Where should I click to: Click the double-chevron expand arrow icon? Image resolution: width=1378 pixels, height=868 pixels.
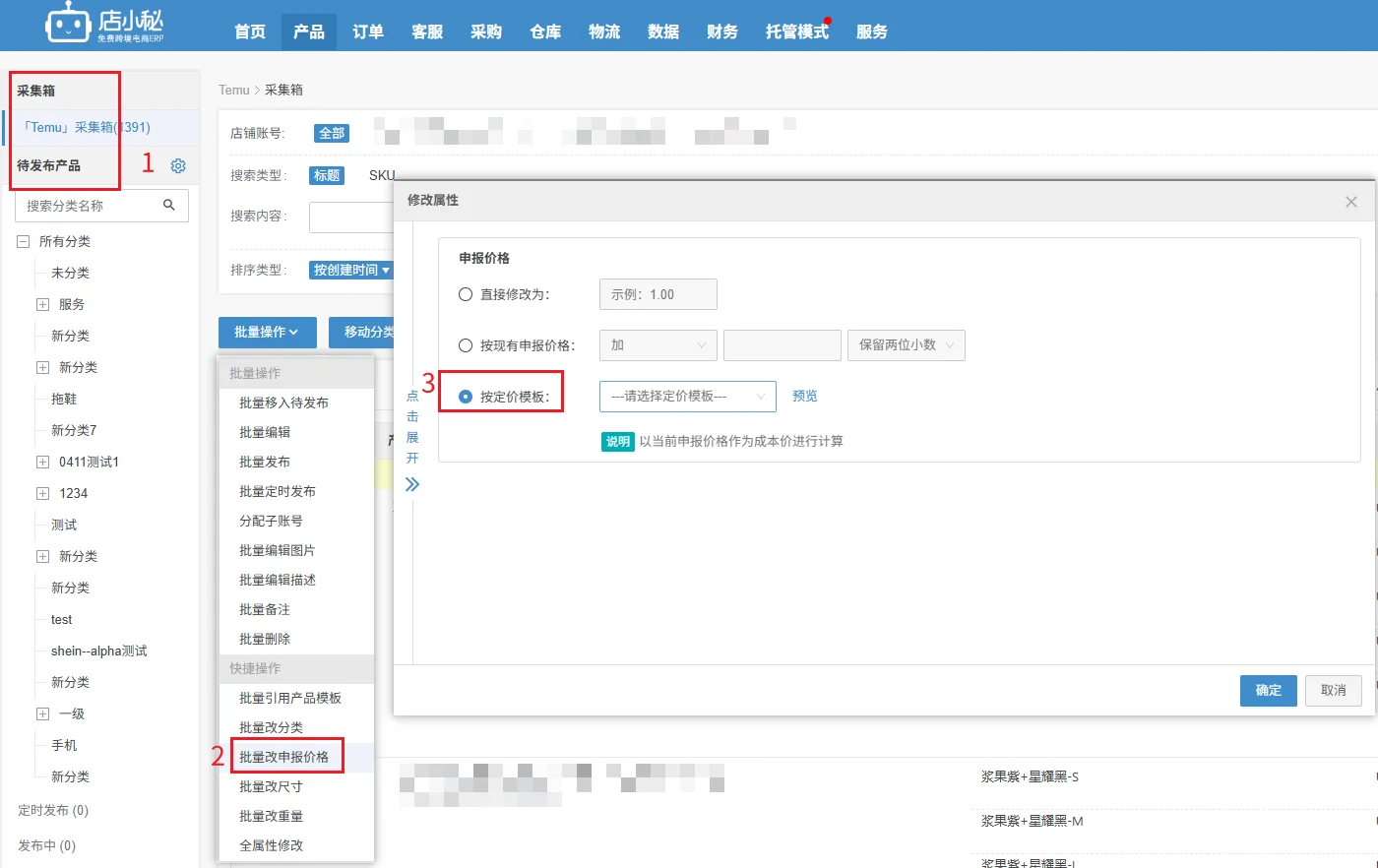pos(412,484)
